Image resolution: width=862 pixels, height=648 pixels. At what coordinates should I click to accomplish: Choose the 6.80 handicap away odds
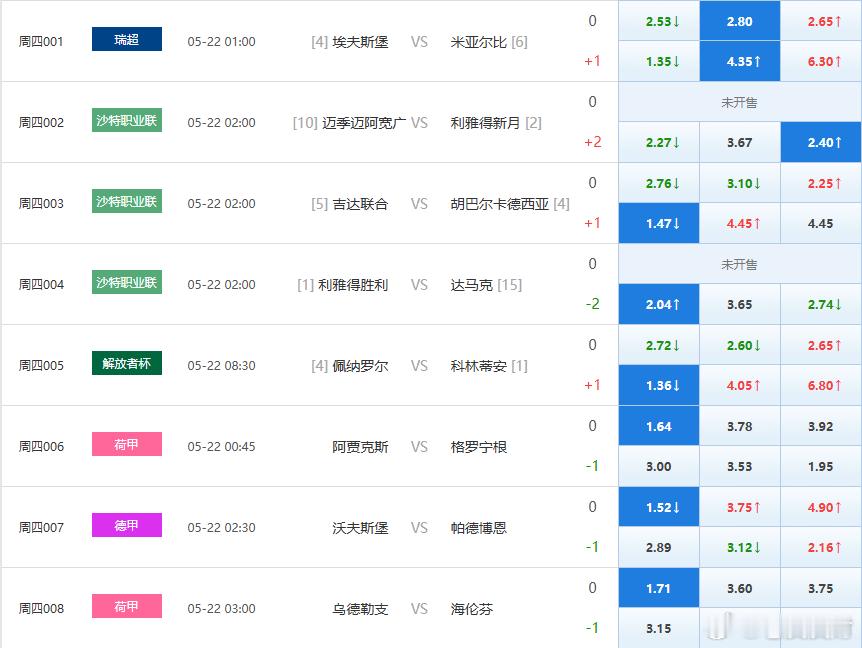[821, 385]
